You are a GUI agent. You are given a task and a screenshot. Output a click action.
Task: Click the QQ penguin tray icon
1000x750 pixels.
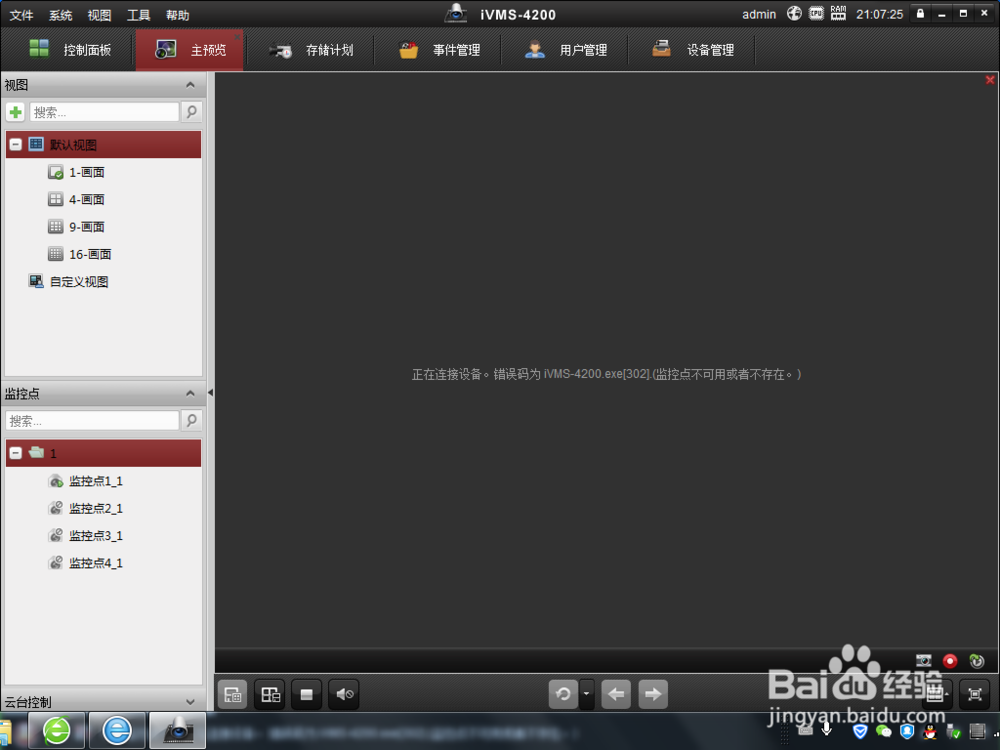click(x=930, y=731)
